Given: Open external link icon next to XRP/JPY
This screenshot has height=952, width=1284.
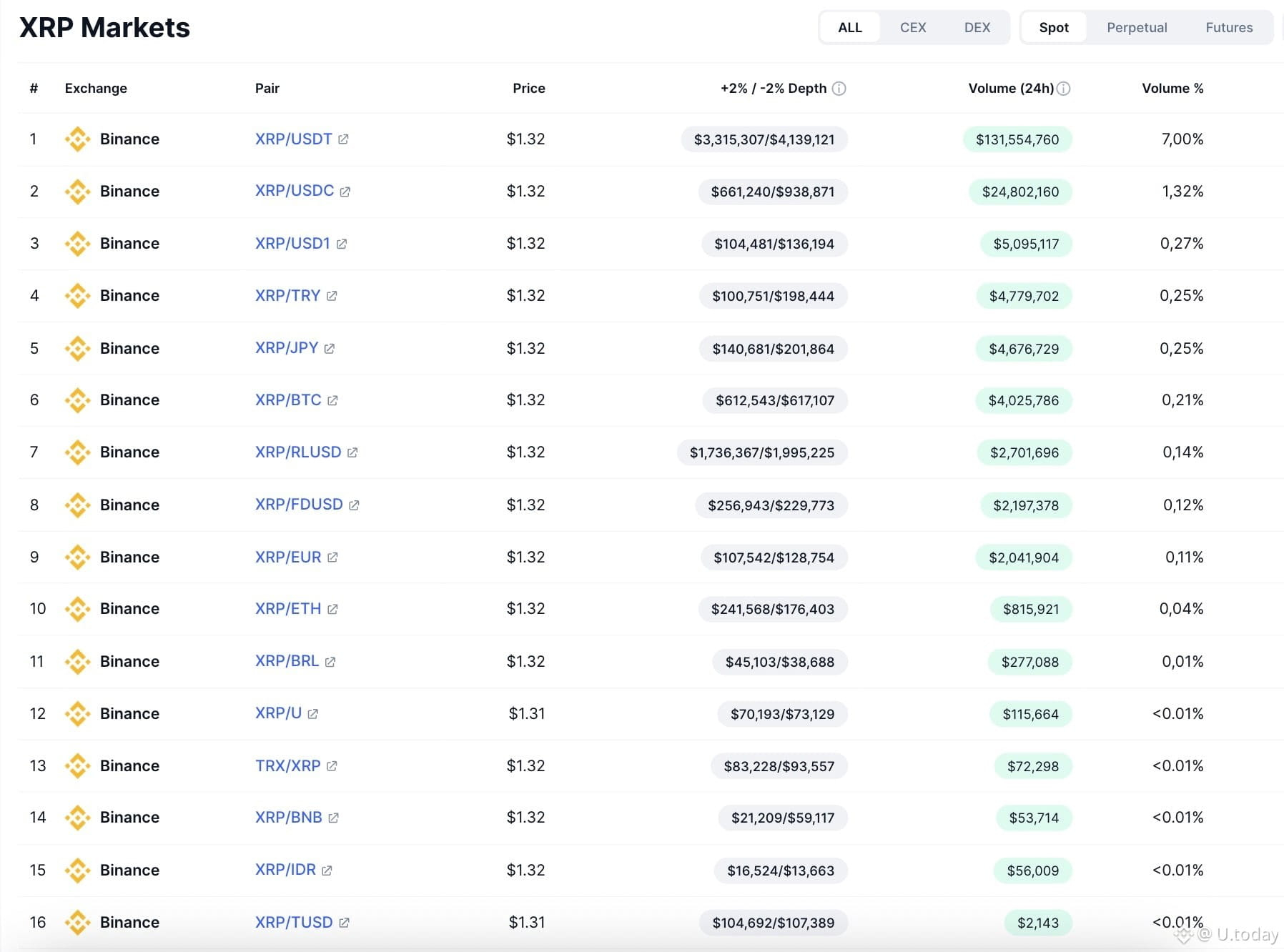Looking at the screenshot, I should tap(330, 349).
